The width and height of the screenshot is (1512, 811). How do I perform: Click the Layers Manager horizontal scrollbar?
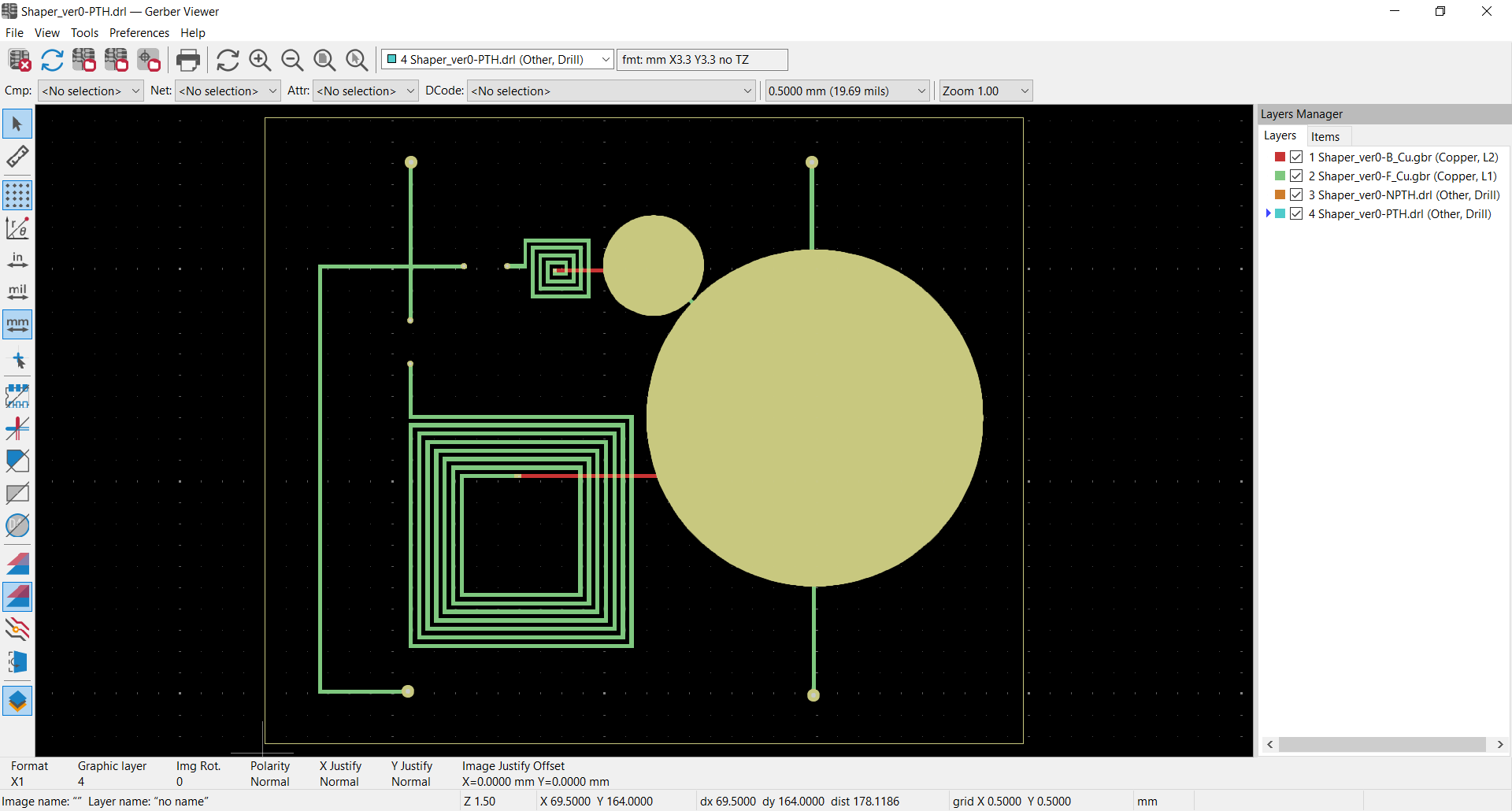point(1382,745)
